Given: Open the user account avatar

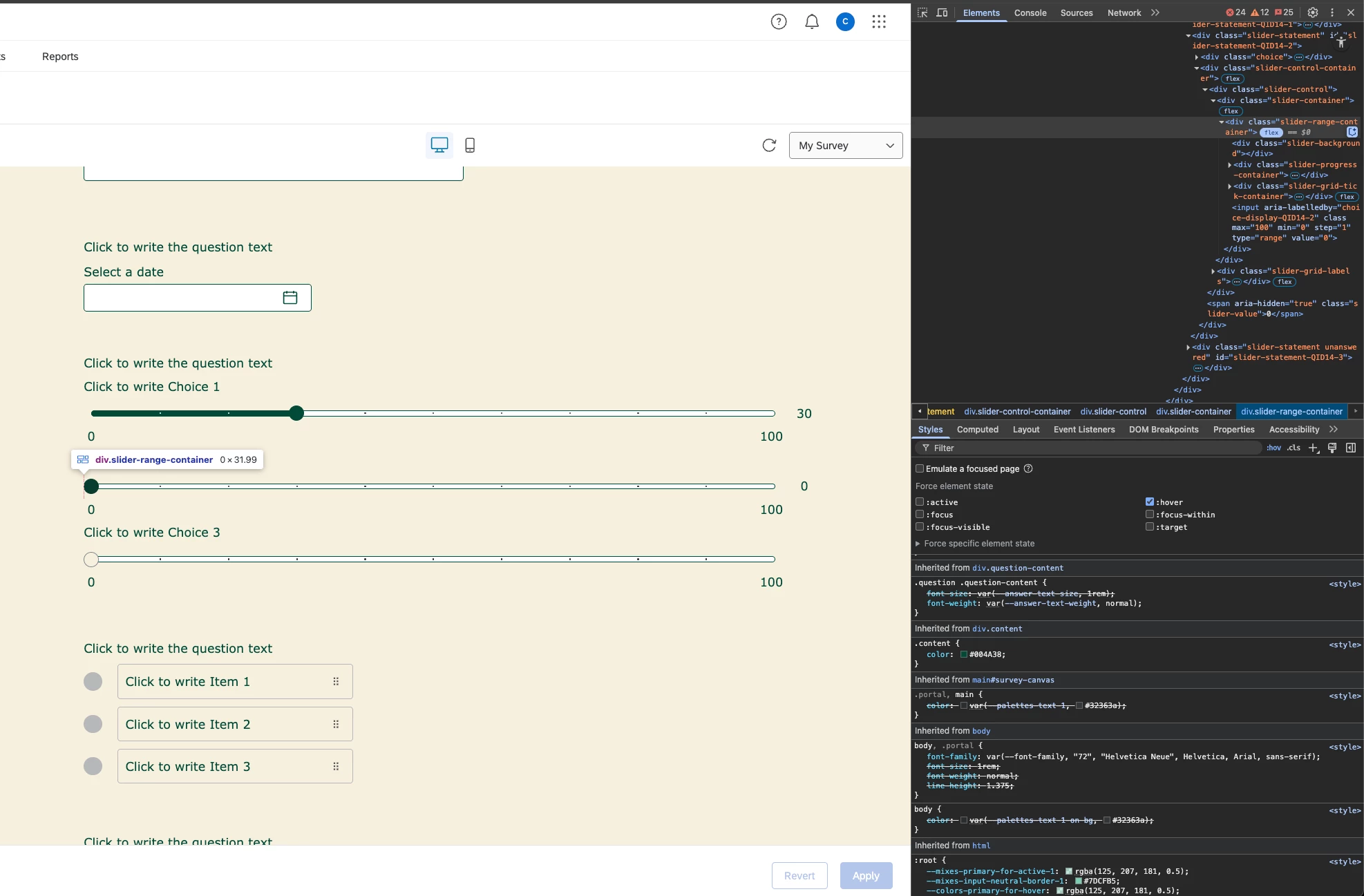Looking at the screenshot, I should pos(845,22).
